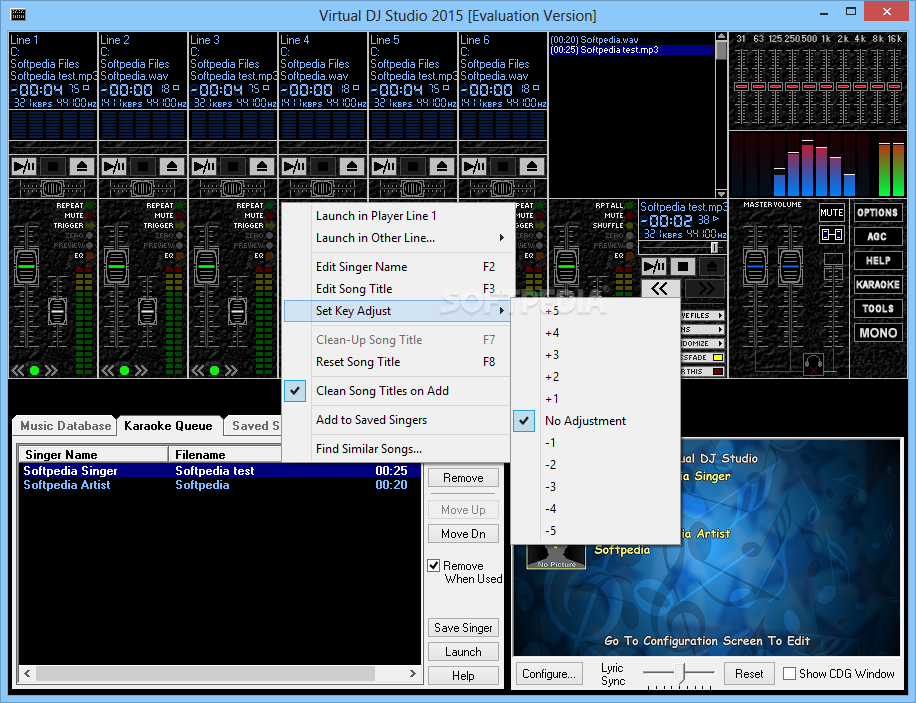
Task: Stop playback on Line 3 deck
Action: 233,166
